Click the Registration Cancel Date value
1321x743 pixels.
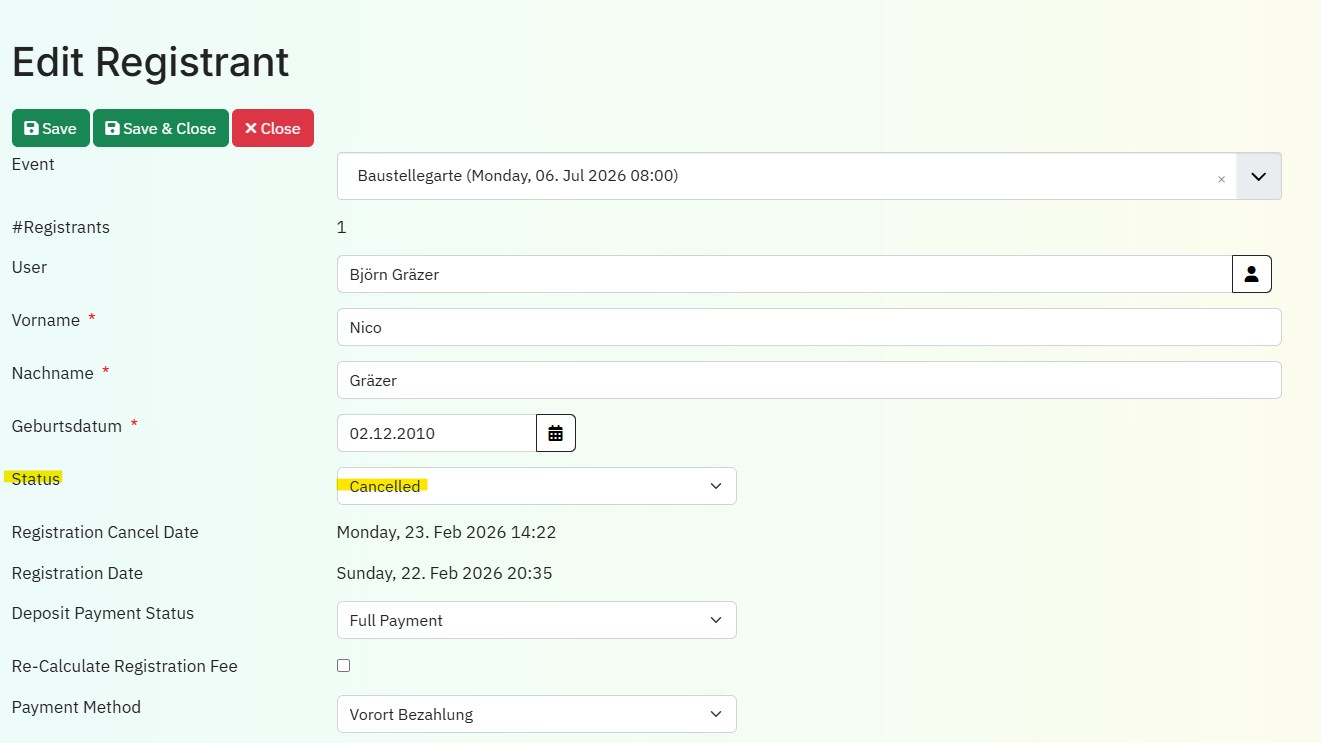[446, 532]
